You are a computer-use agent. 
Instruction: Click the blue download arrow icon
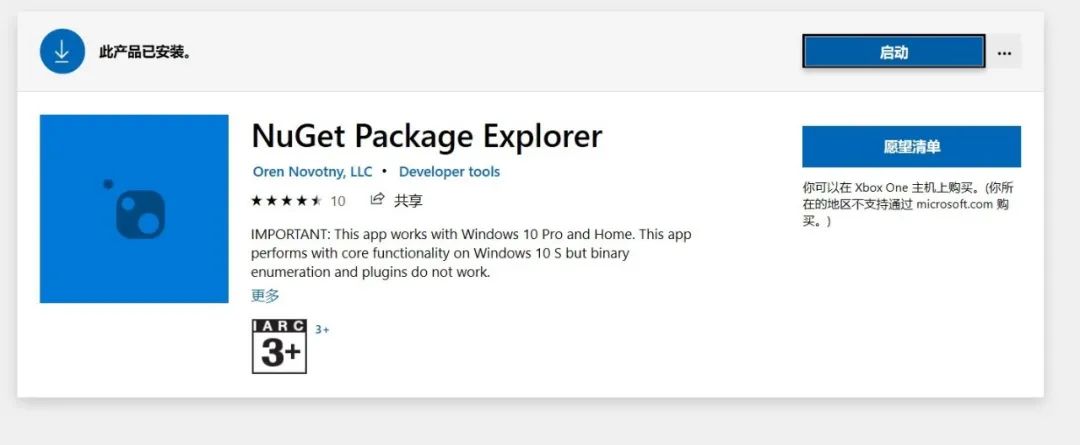62,51
